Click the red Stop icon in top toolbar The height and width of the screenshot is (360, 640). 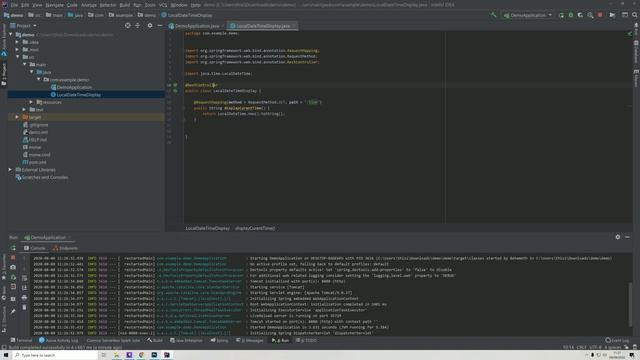(600, 15)
